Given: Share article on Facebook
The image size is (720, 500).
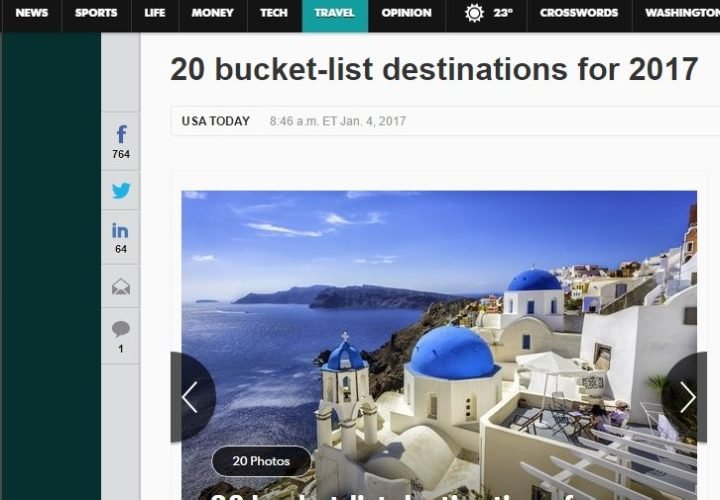Looking at the screenshot, I should click(121, 141).
